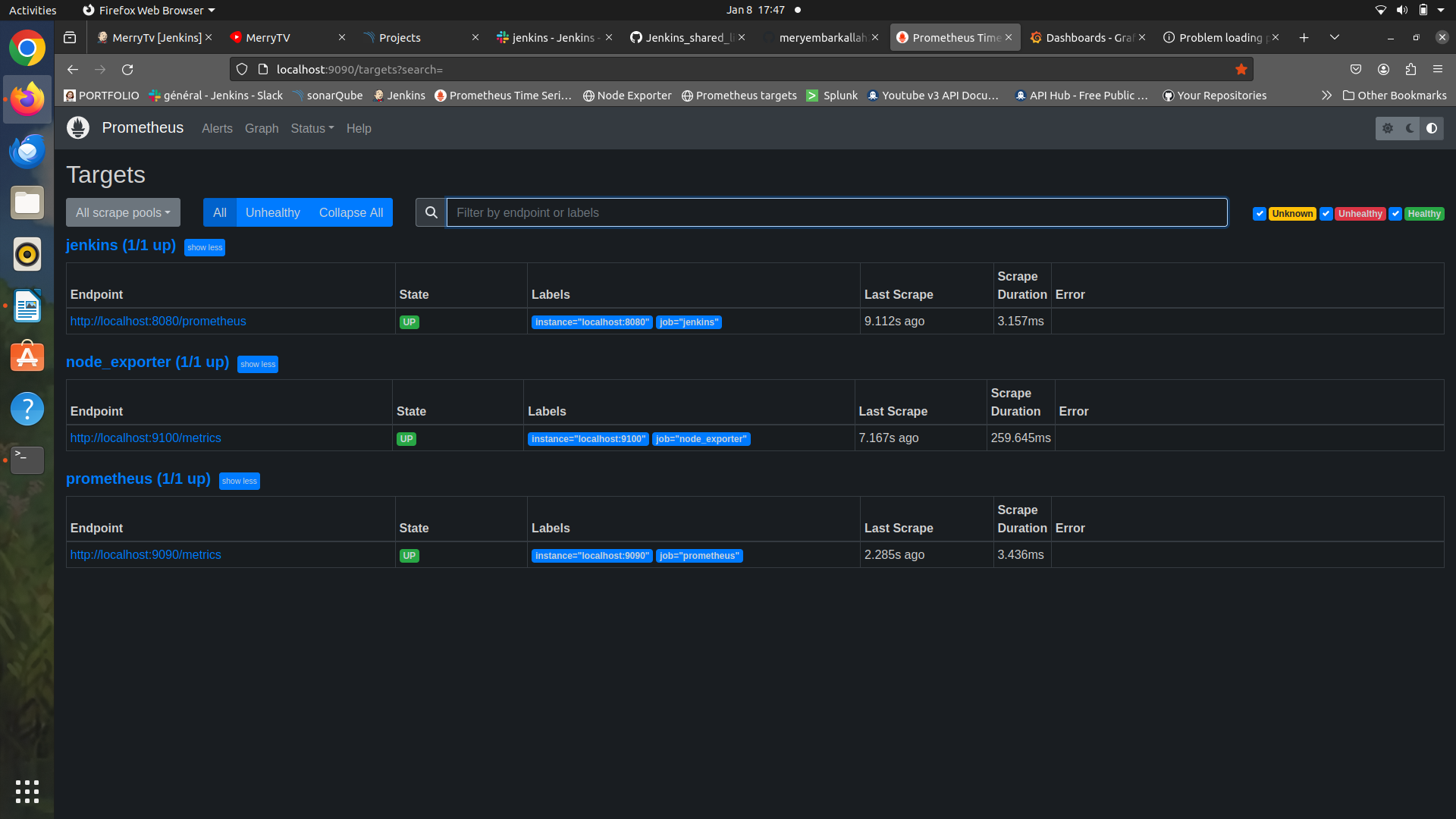Image resolution: width=1456 pixels, height=819 pixels.
Task: Focus the filter by endpoint input
Action: pyautogui.click(x=836, y=212)
